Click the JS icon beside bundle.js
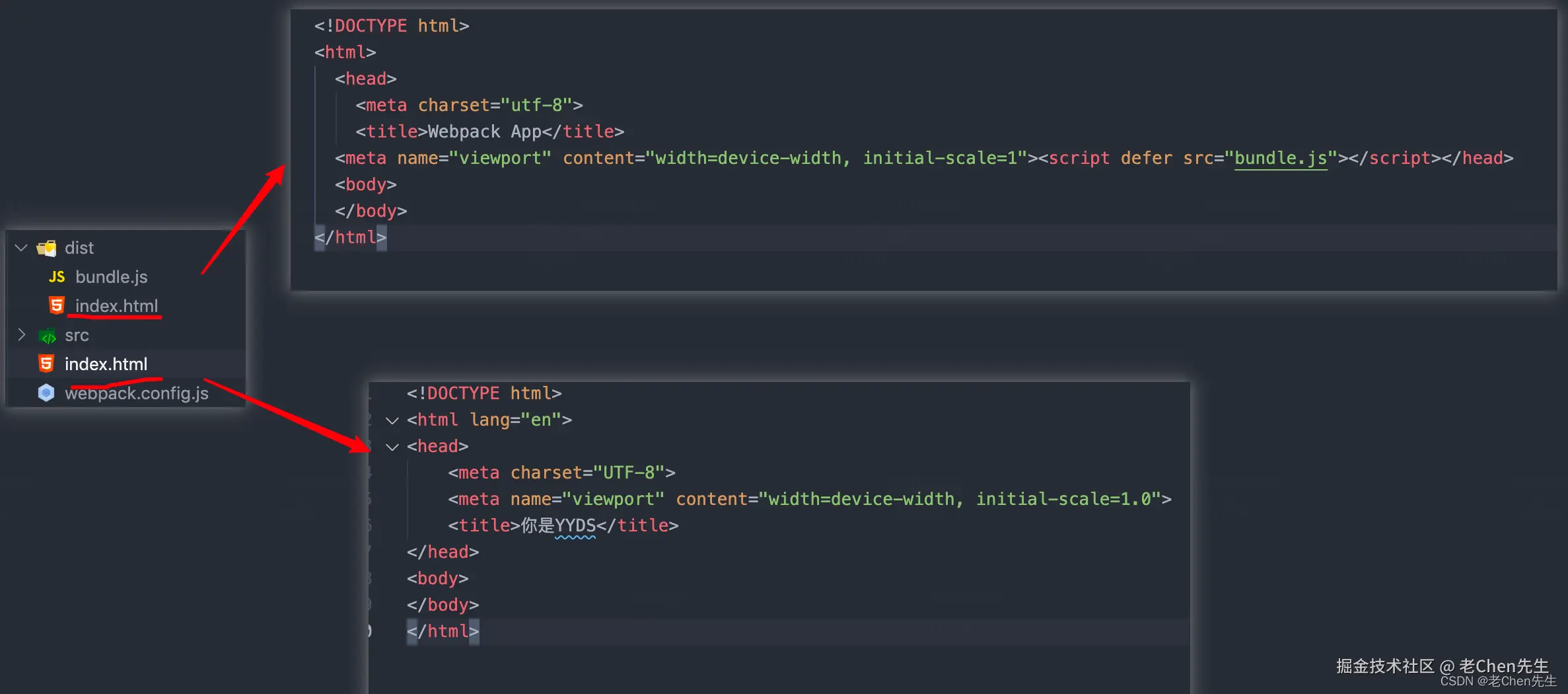 point(57,277)
